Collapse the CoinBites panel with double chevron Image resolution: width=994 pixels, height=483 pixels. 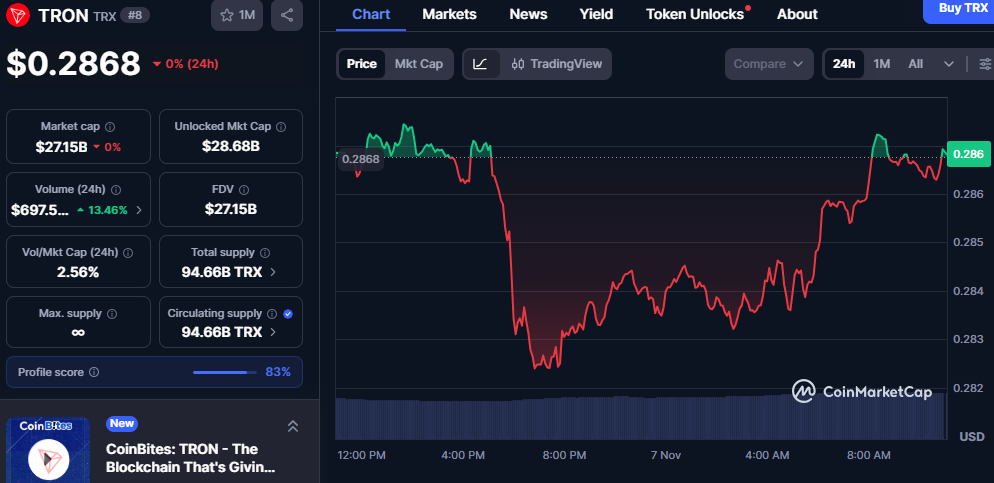click(292, 427)
